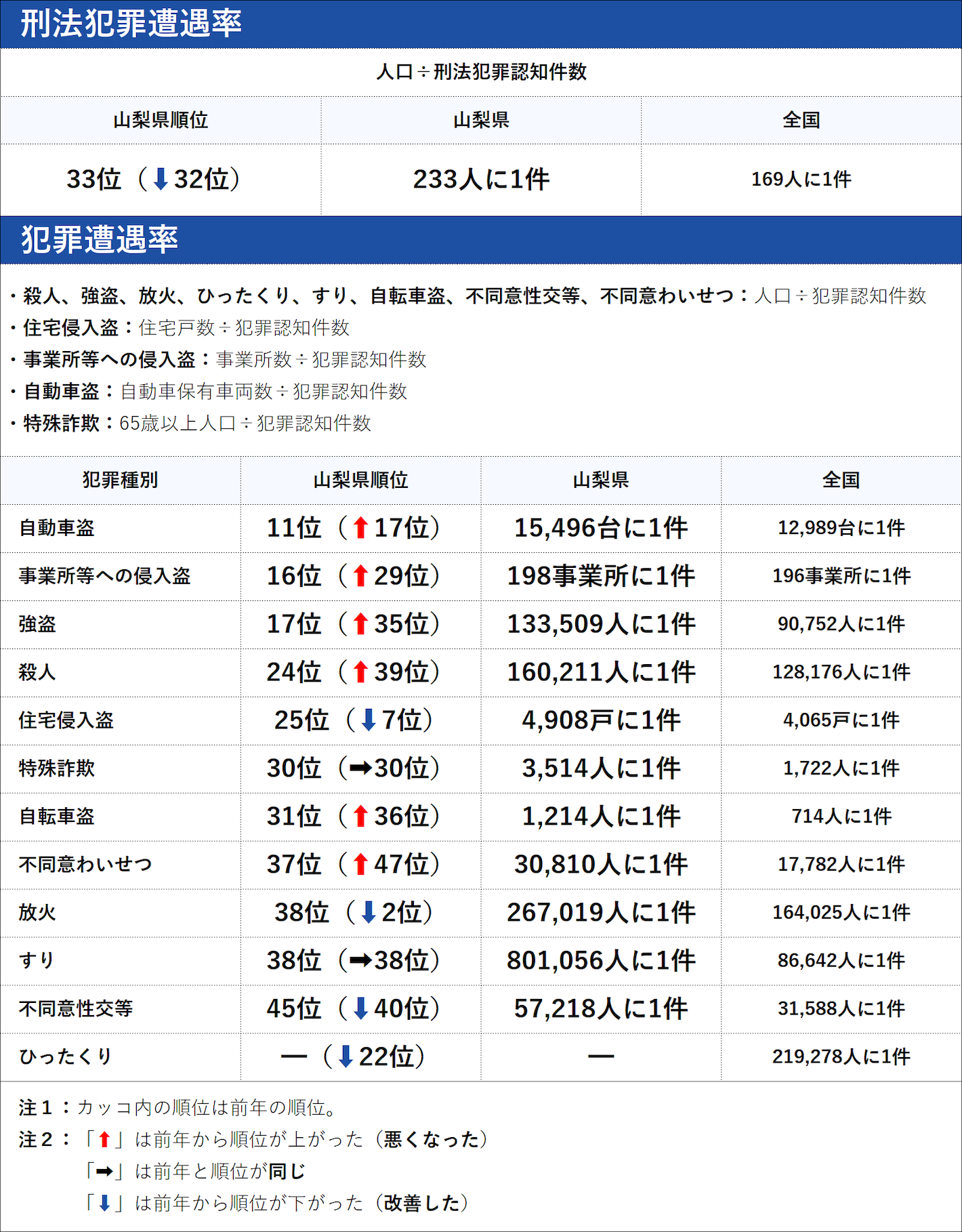The height and width of the screenshot is (1232, 962).
Task: Click the blue down arrow in ひったくり row
Action: click(346, 1057)
